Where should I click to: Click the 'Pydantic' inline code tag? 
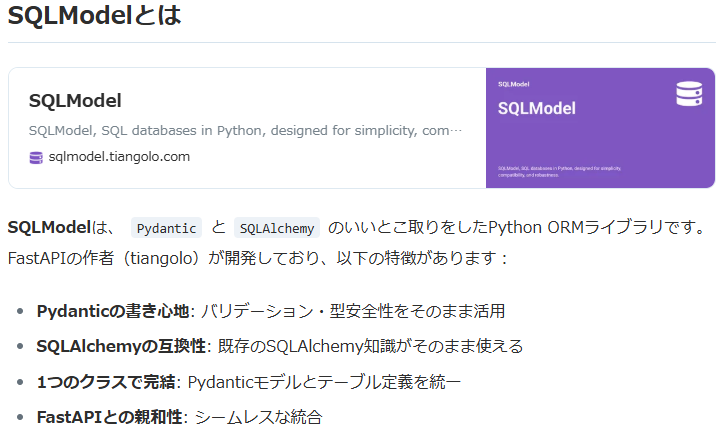pyautogui.click(x=166, y=228)
